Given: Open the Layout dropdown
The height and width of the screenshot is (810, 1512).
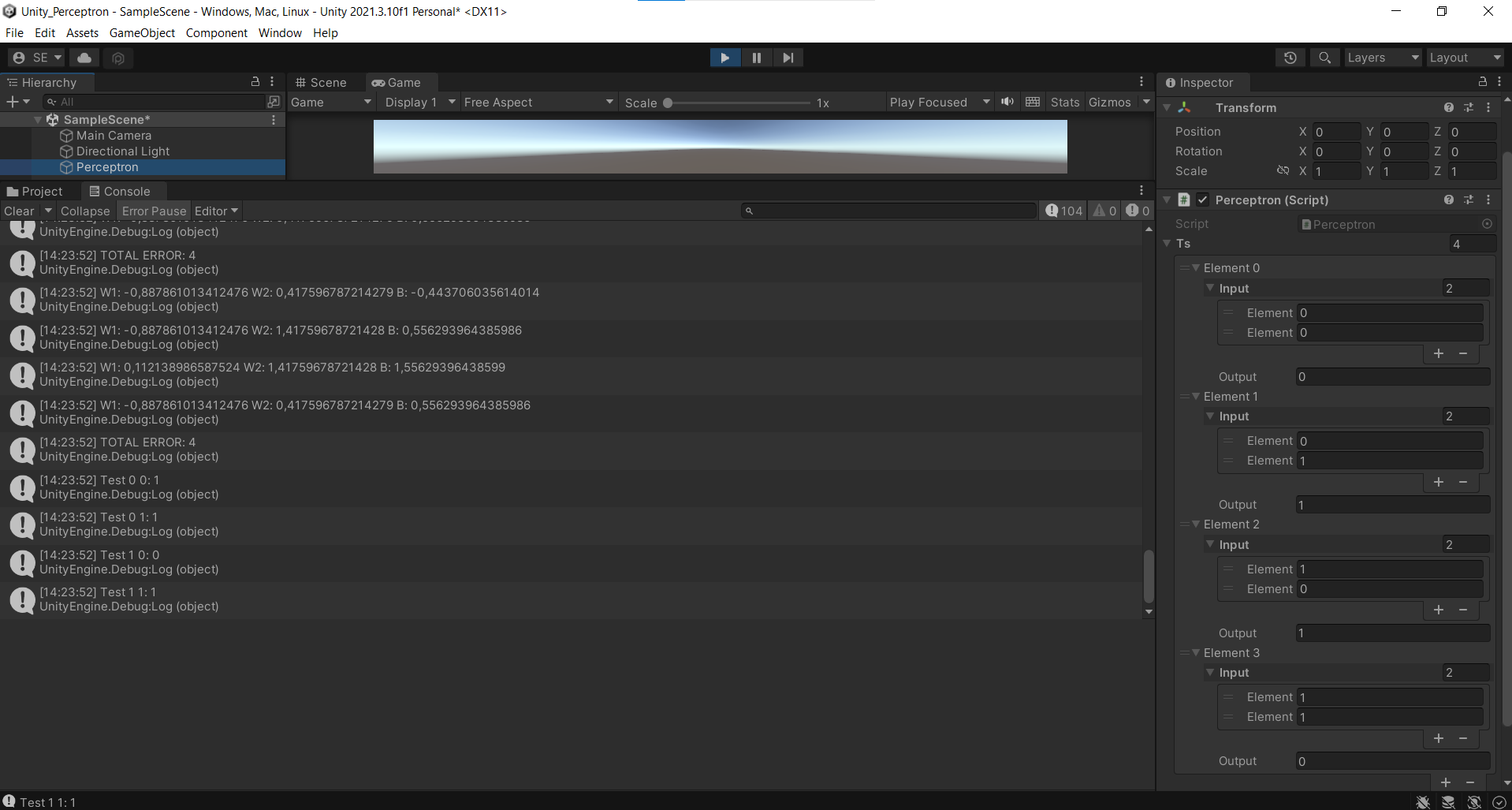Looking at the screenshot, I should click(1465, 58).
